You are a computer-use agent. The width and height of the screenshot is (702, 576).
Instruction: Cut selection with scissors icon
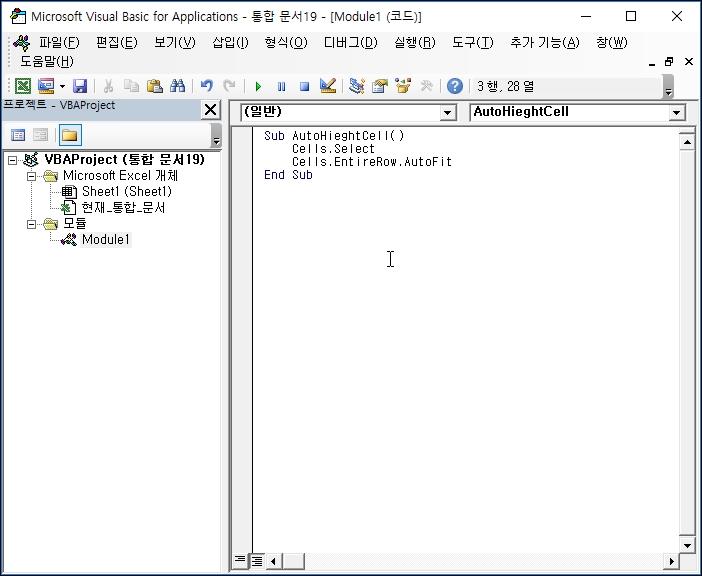(108, 86)
